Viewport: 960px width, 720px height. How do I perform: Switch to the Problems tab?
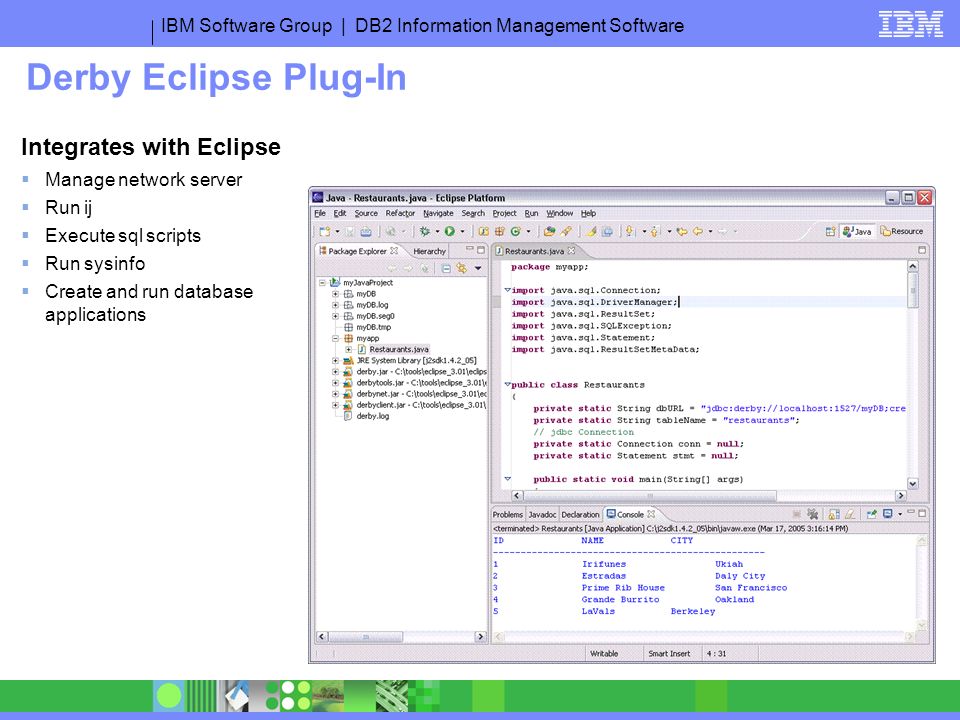[508, 515]
